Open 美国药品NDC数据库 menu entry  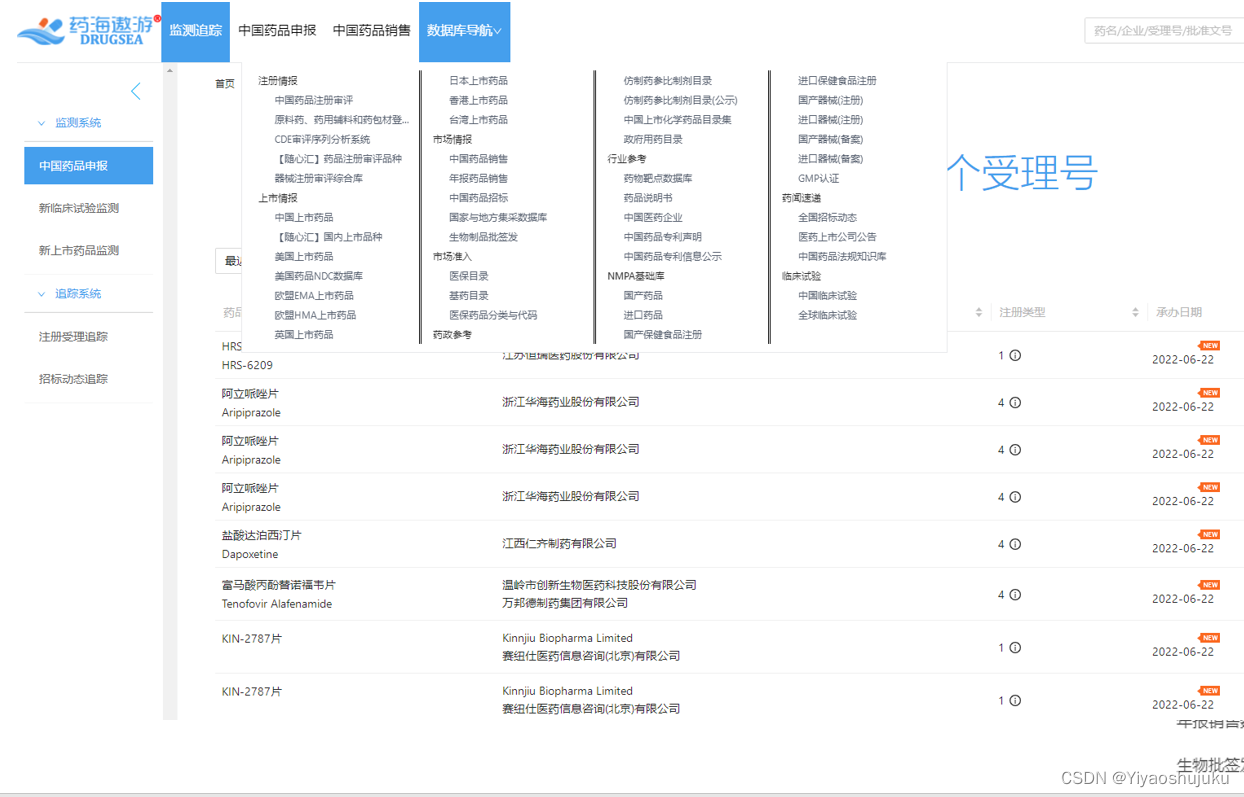click(x=318, y=276)
